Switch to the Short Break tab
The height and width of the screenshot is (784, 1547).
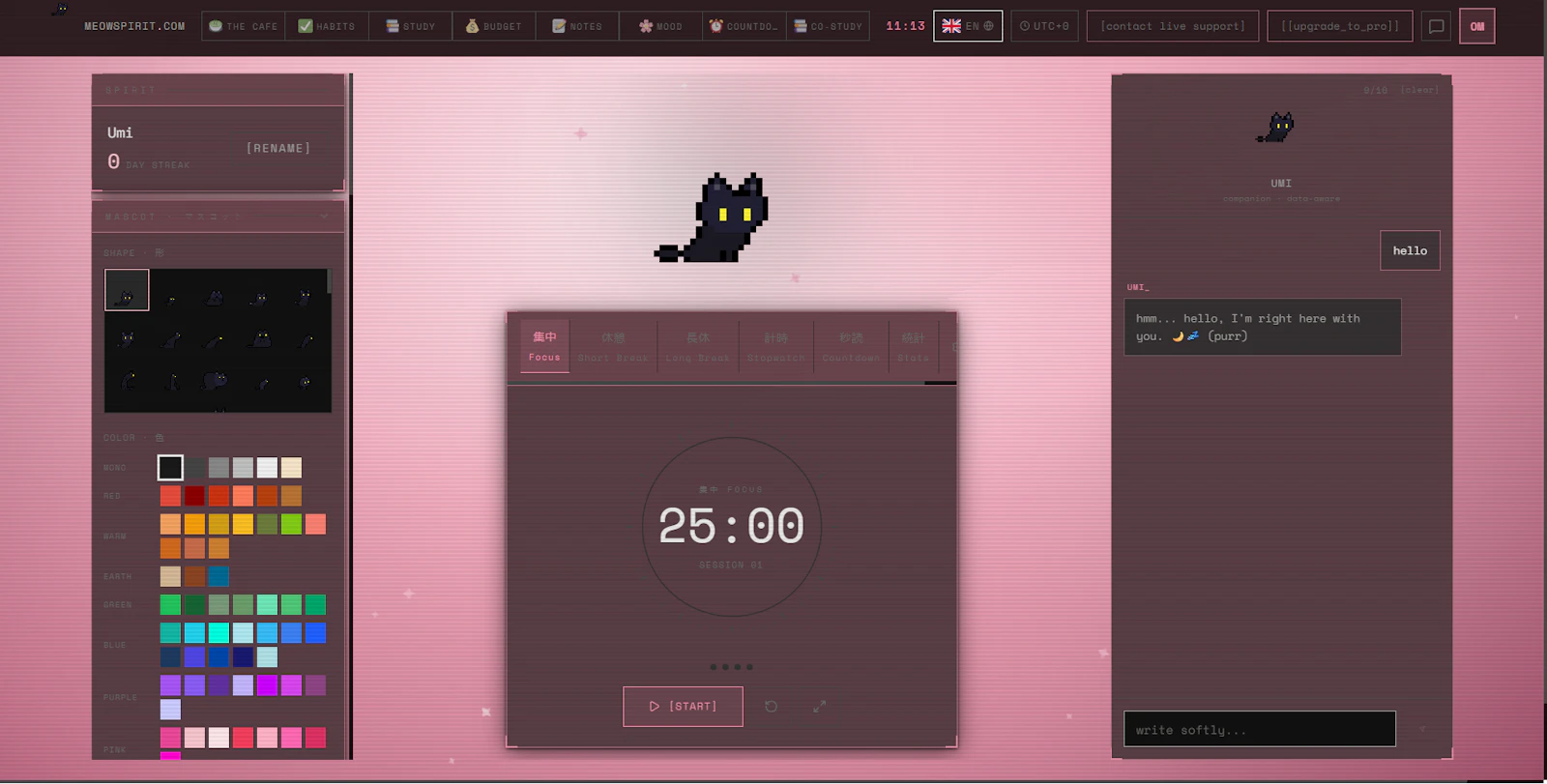[613, 346]
